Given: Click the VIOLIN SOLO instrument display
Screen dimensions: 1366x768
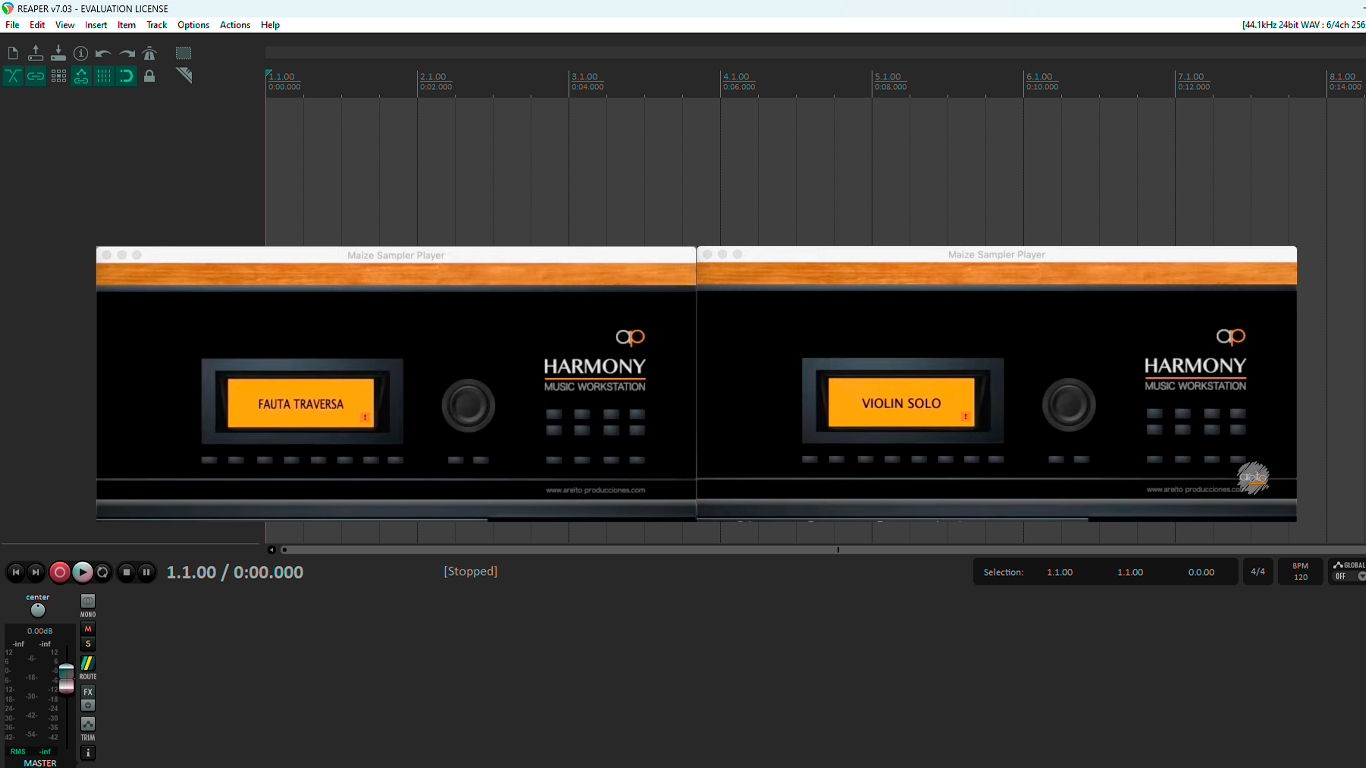Looking at the screenshot, I should click(x=901, y=403).
